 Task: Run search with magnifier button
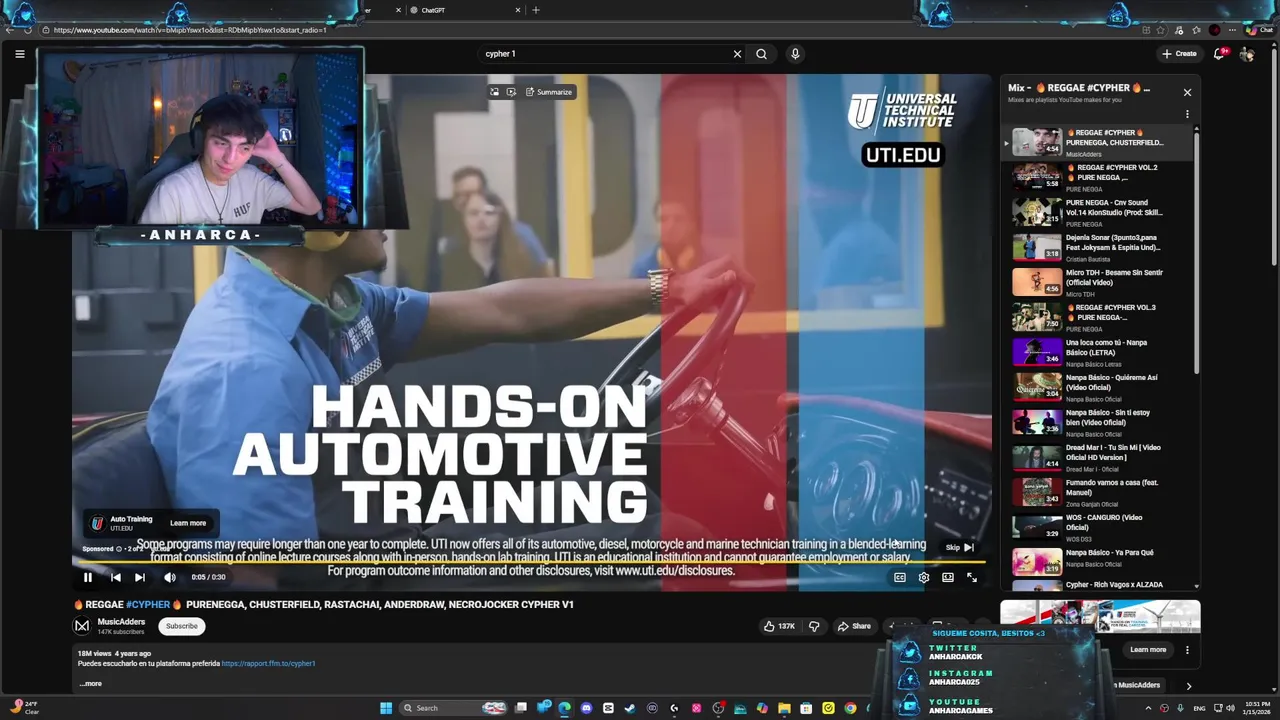pos(762,54)
